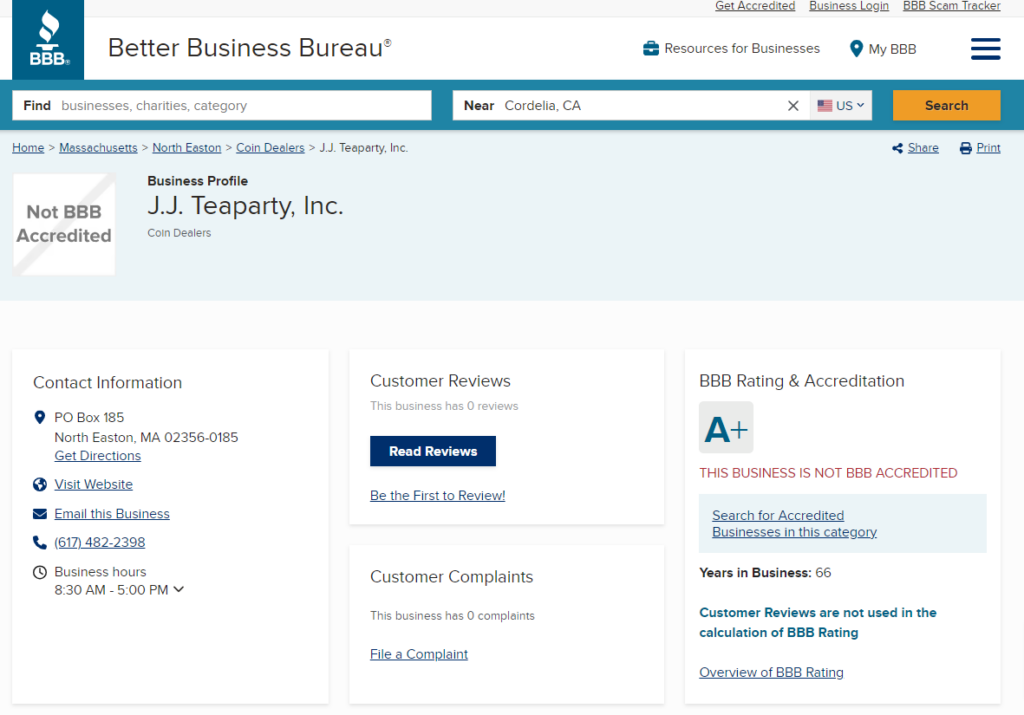Click 'This business has 0 complaints' text
Viewport: 1024px width, 715px height.
452,616
